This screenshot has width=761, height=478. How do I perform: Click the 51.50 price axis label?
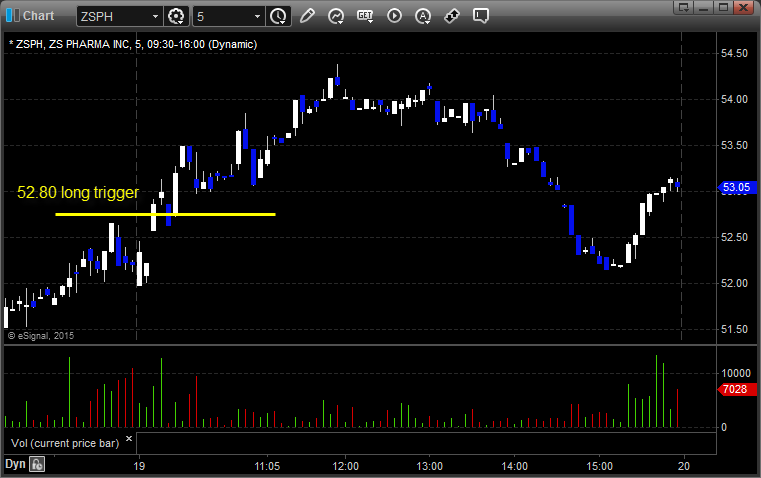click(x=734, y=330)
